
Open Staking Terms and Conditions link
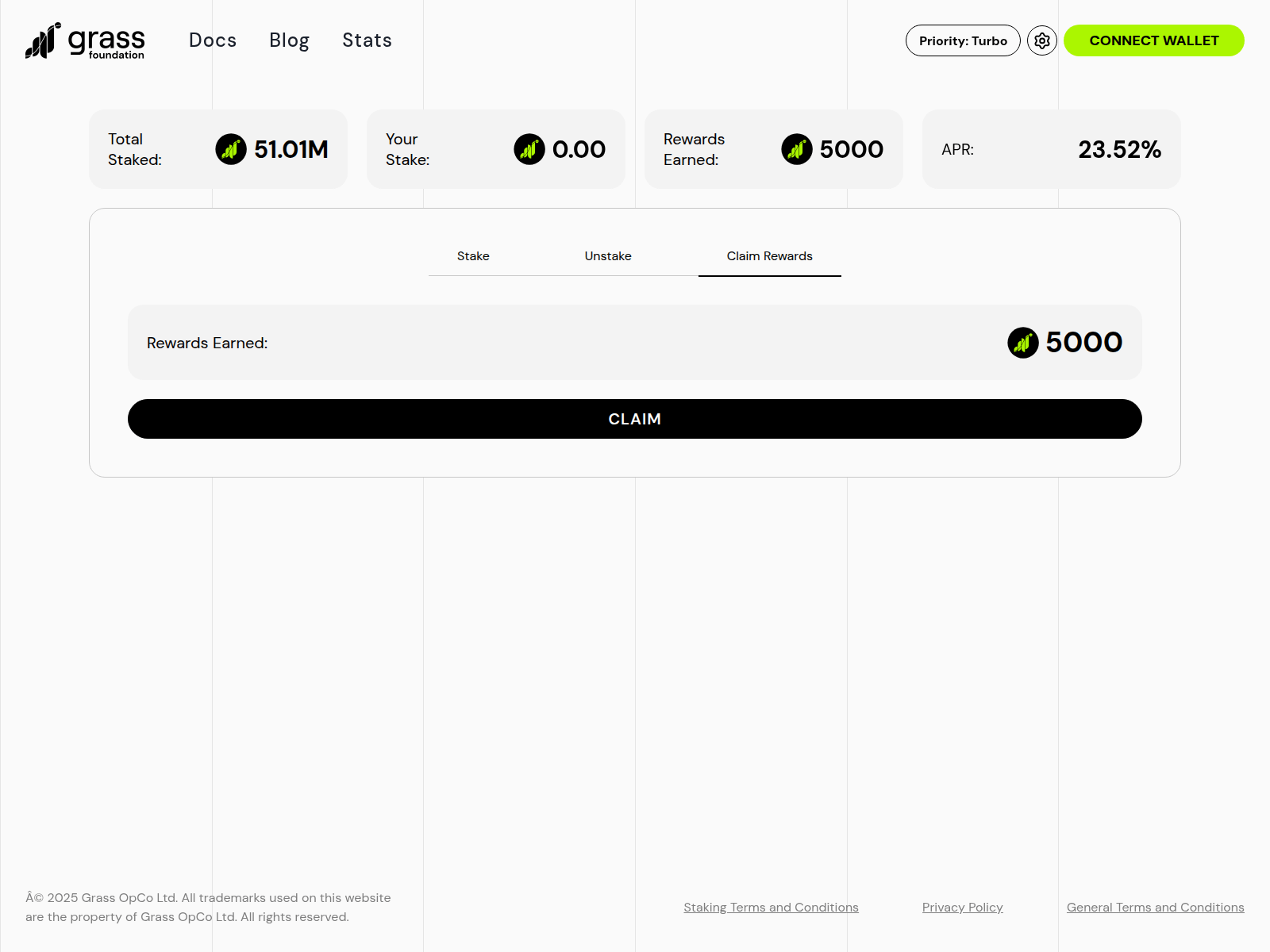[x=771, y=908]
